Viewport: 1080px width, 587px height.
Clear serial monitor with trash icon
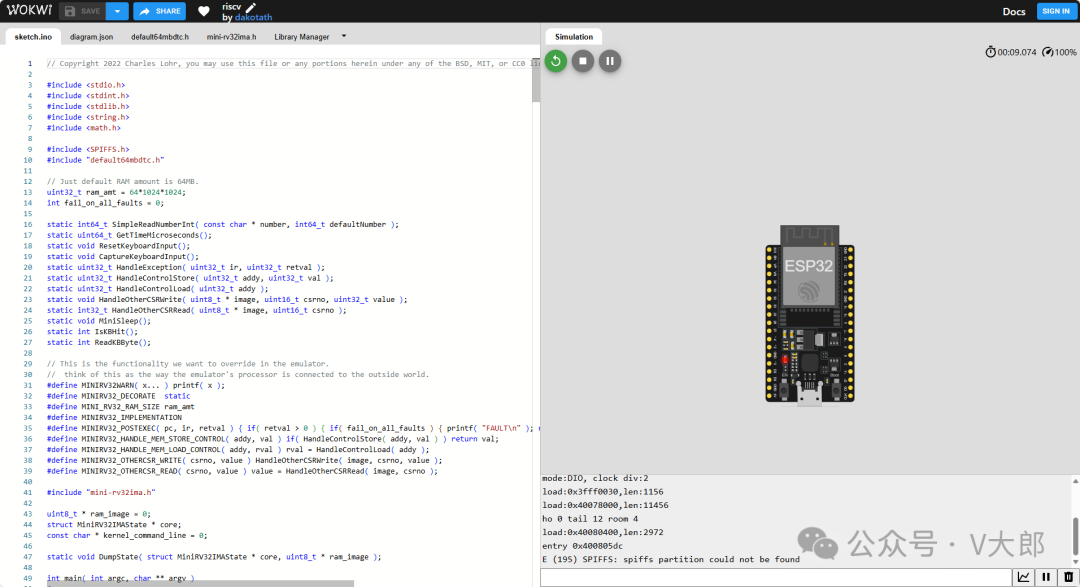coord(1068,577)
